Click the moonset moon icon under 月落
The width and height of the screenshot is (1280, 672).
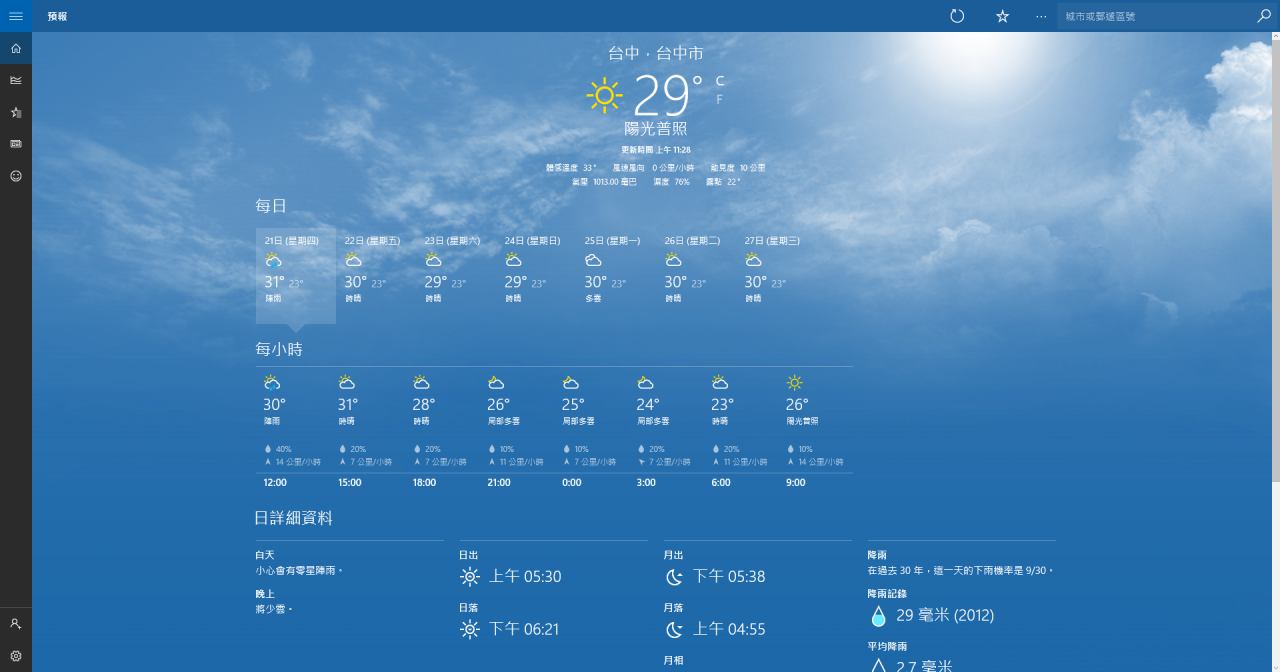click(674, 629)
